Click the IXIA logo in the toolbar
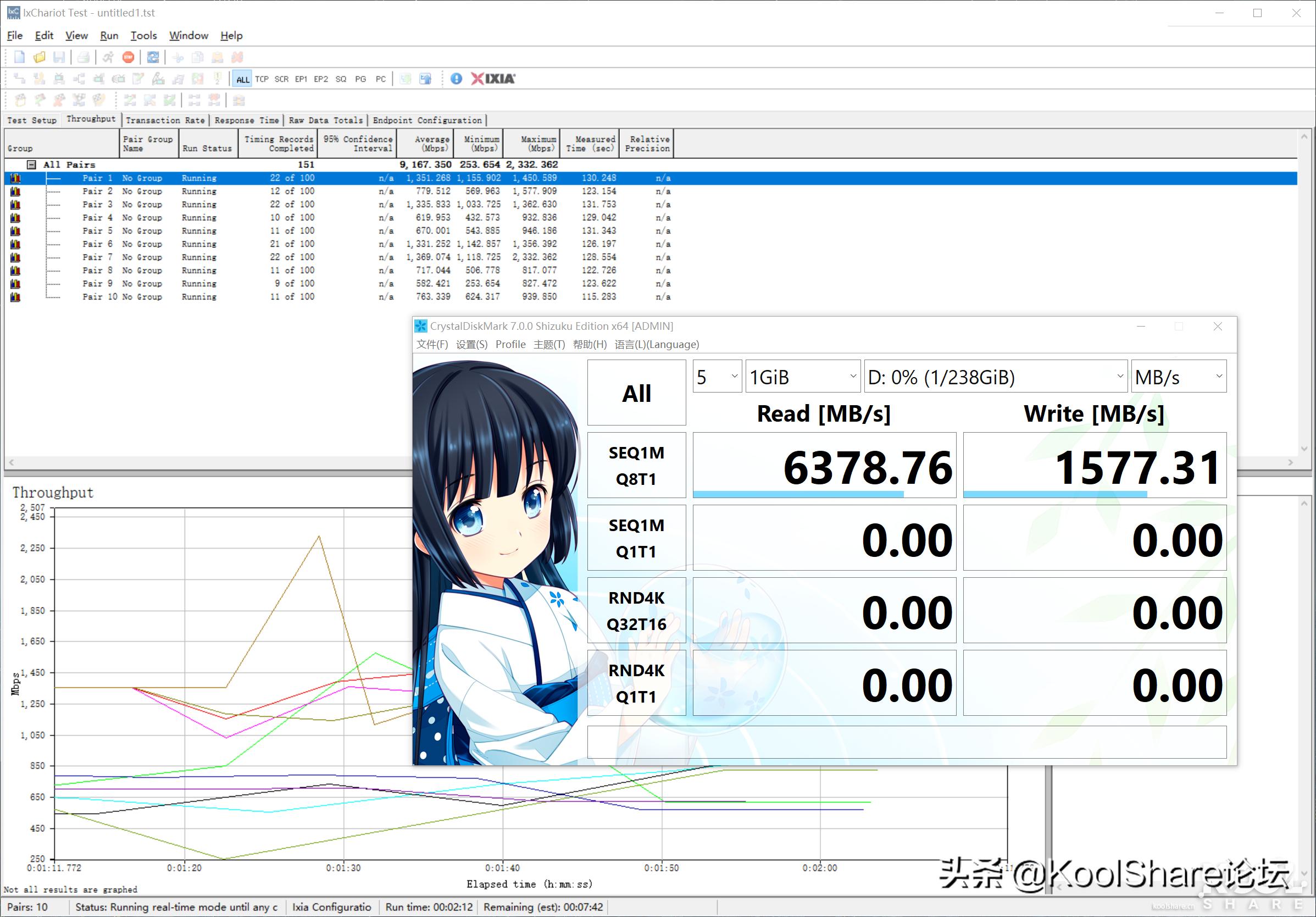This screenshot has width=1316, height=917. pyautogui.click(x=491, y=79)
